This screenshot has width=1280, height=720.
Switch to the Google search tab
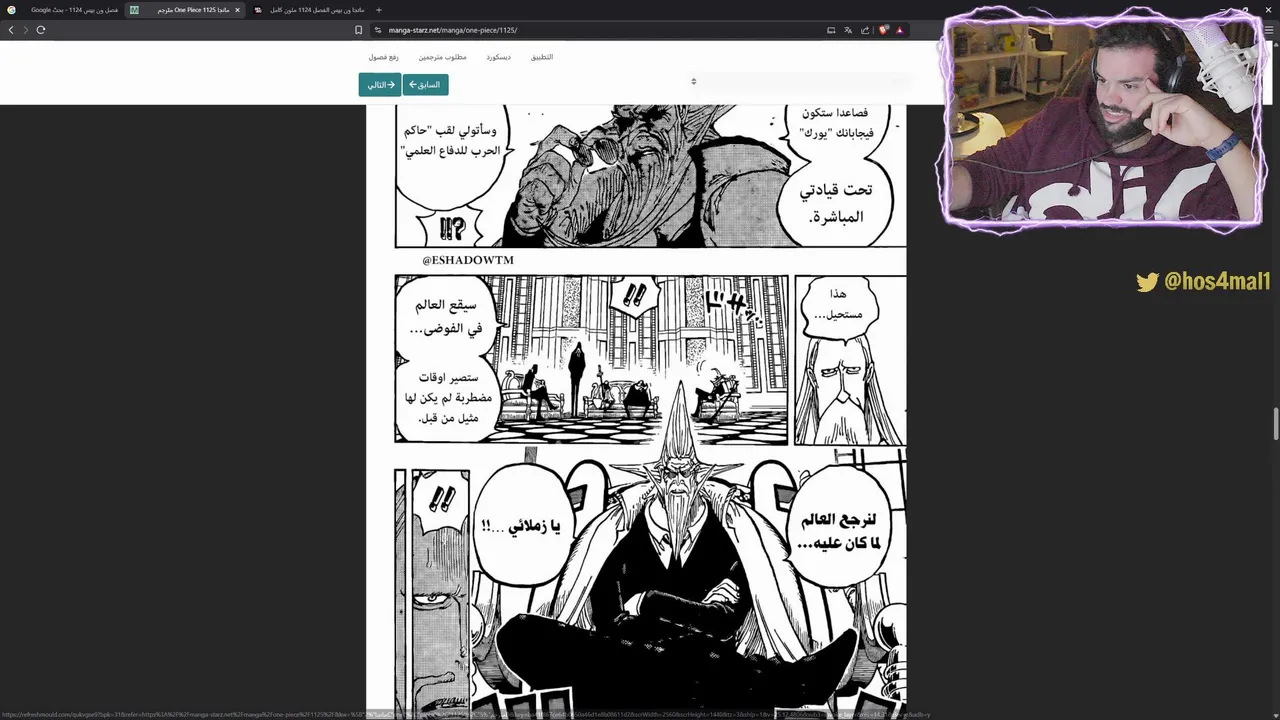click(x=63, y=10)
